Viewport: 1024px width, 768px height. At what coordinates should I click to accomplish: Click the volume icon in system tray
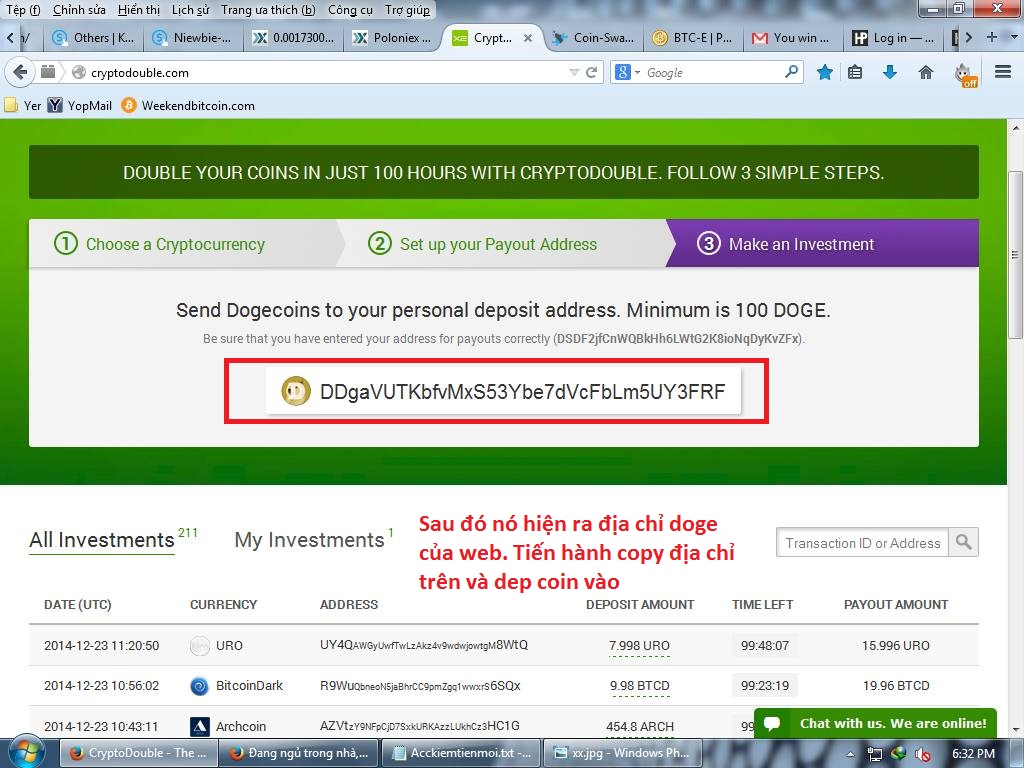(x=923, y=754)
